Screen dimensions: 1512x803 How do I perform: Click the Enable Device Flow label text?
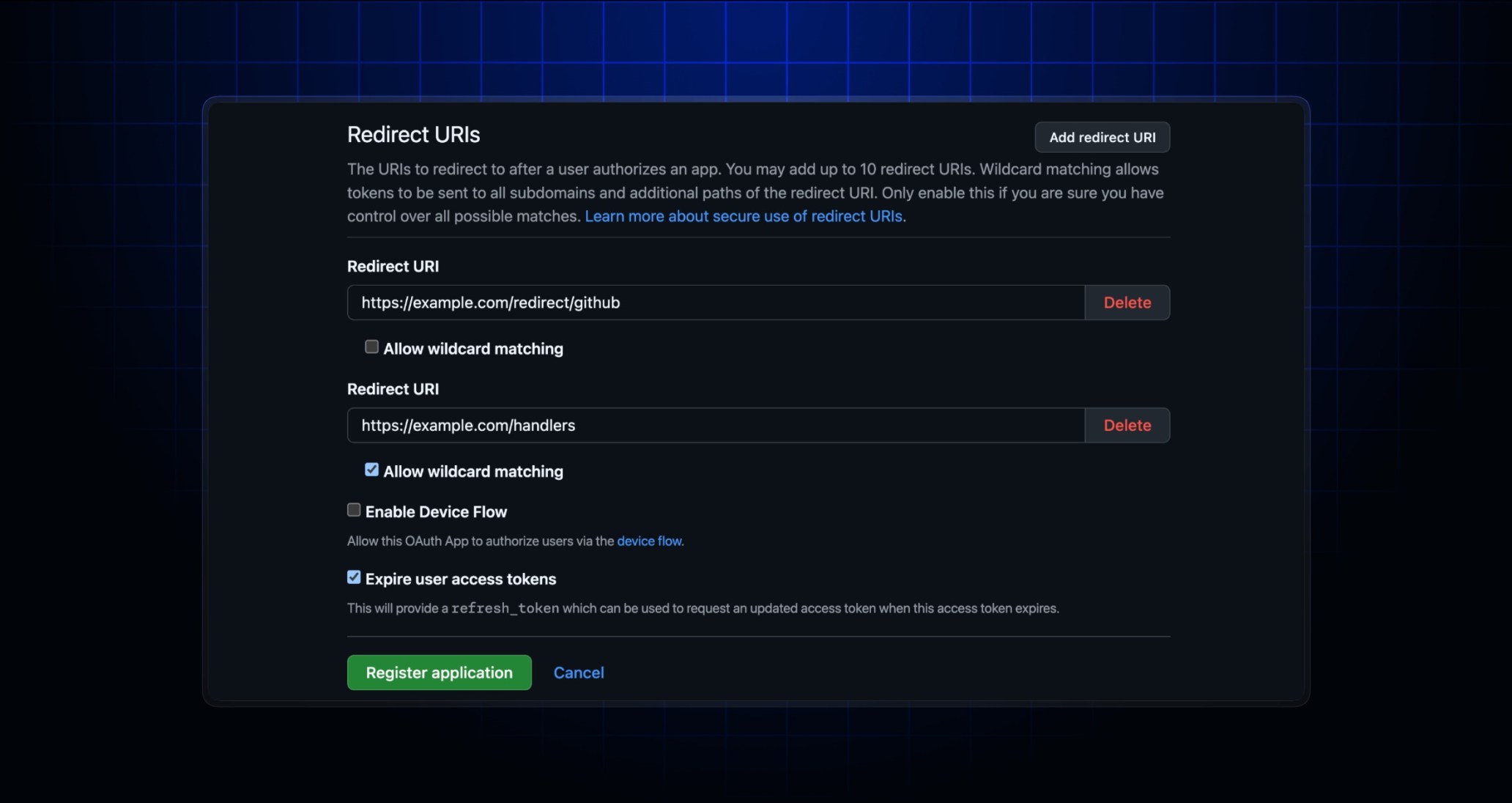pos(436,511)
